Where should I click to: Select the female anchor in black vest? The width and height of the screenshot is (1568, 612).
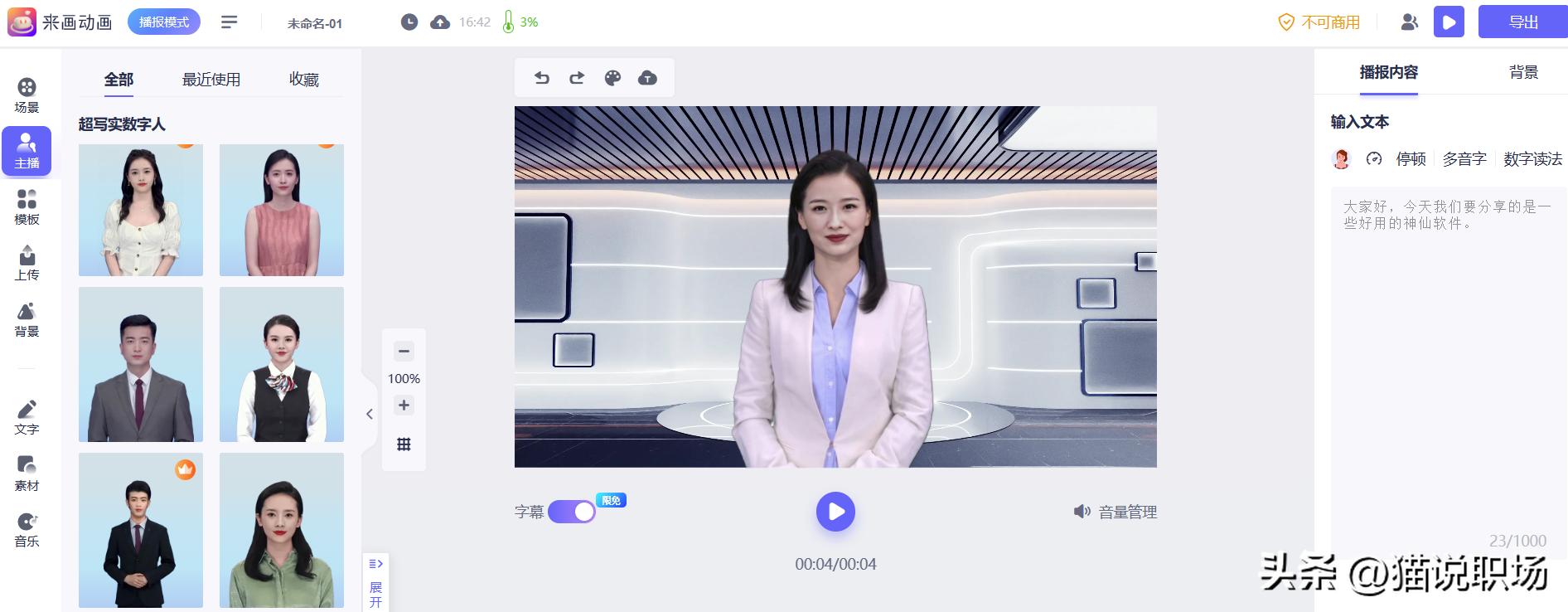point(282,364)
